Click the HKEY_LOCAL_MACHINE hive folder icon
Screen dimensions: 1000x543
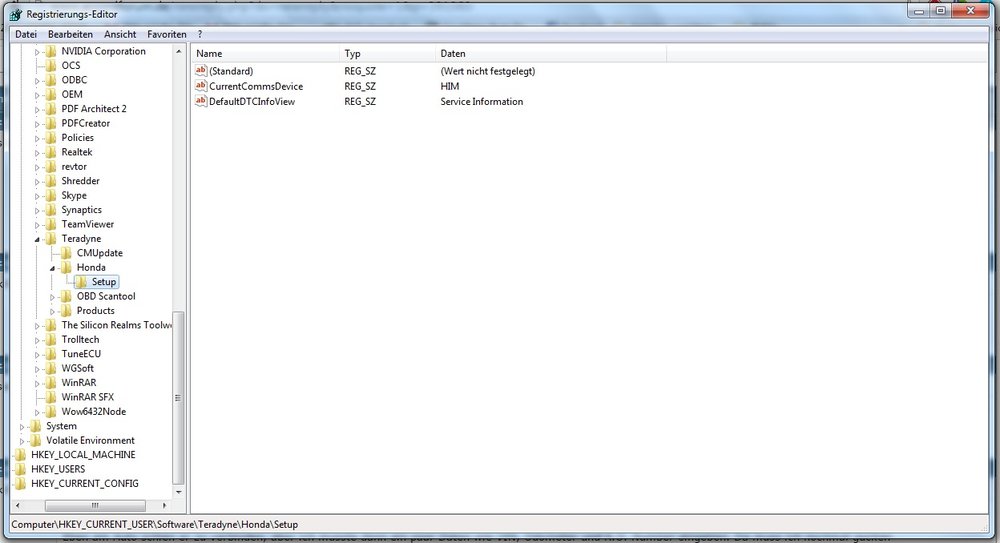pos(22,455)
